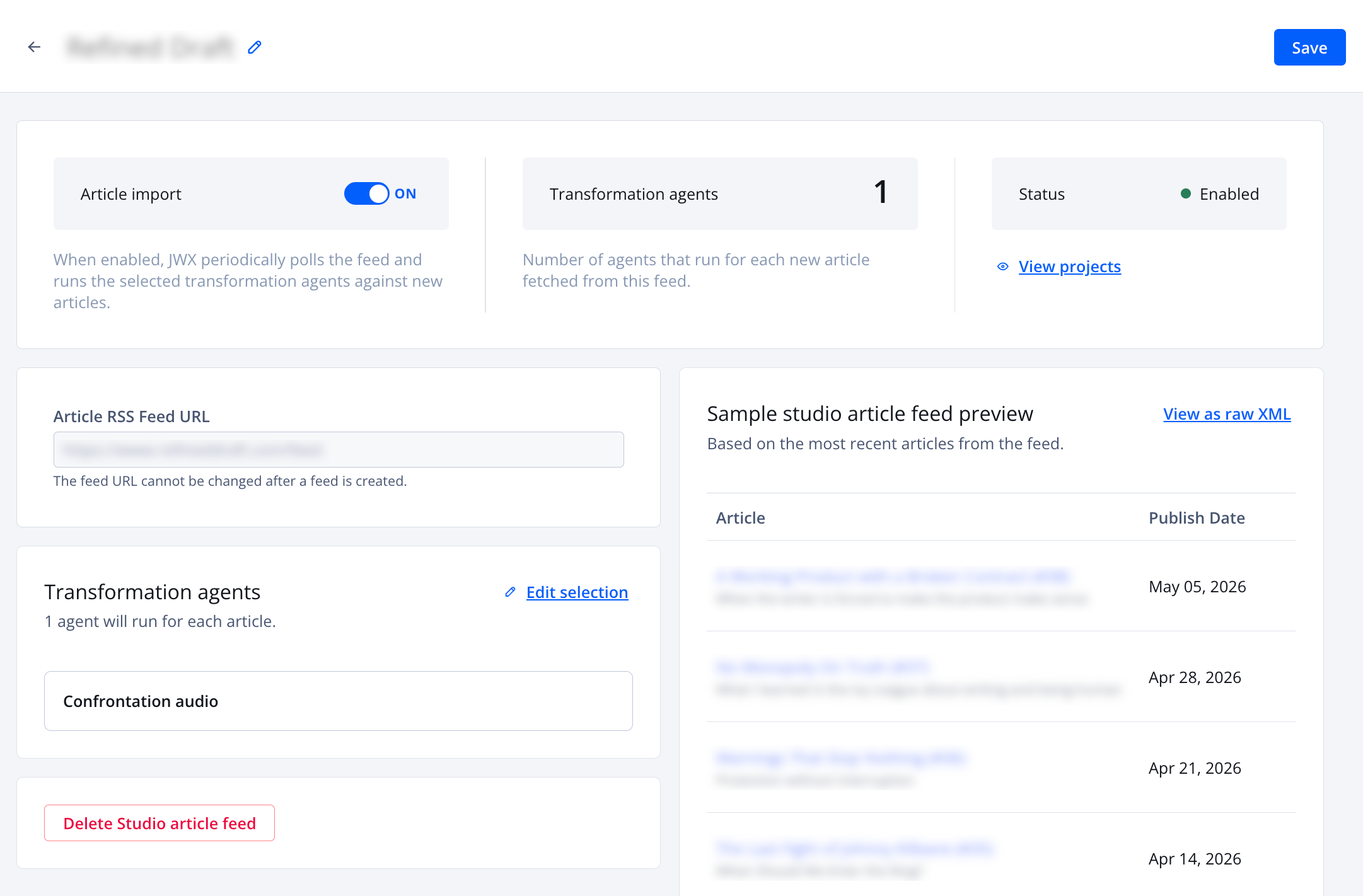The image size is (1363, 896).
Task: Click the Sample studio article feed preview heading
Action: [x=870, y=414]
